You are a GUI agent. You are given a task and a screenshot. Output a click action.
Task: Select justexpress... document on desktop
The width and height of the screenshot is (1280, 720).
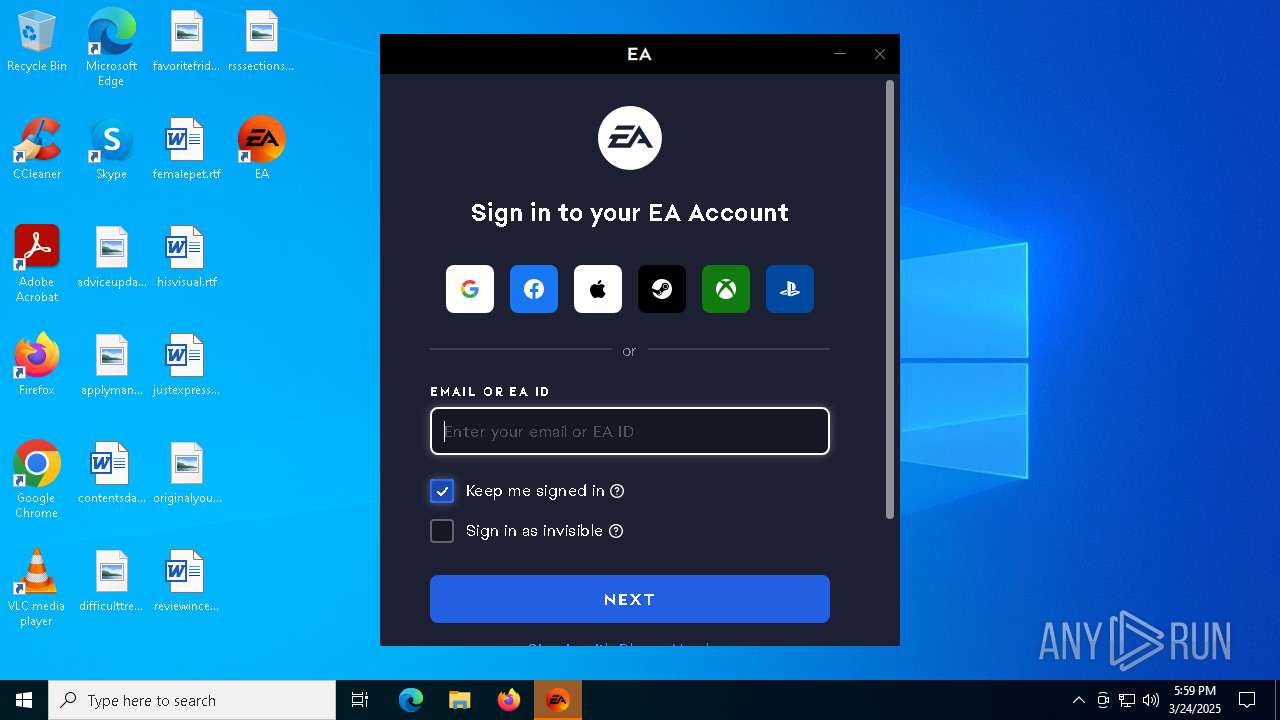(186, 366)
